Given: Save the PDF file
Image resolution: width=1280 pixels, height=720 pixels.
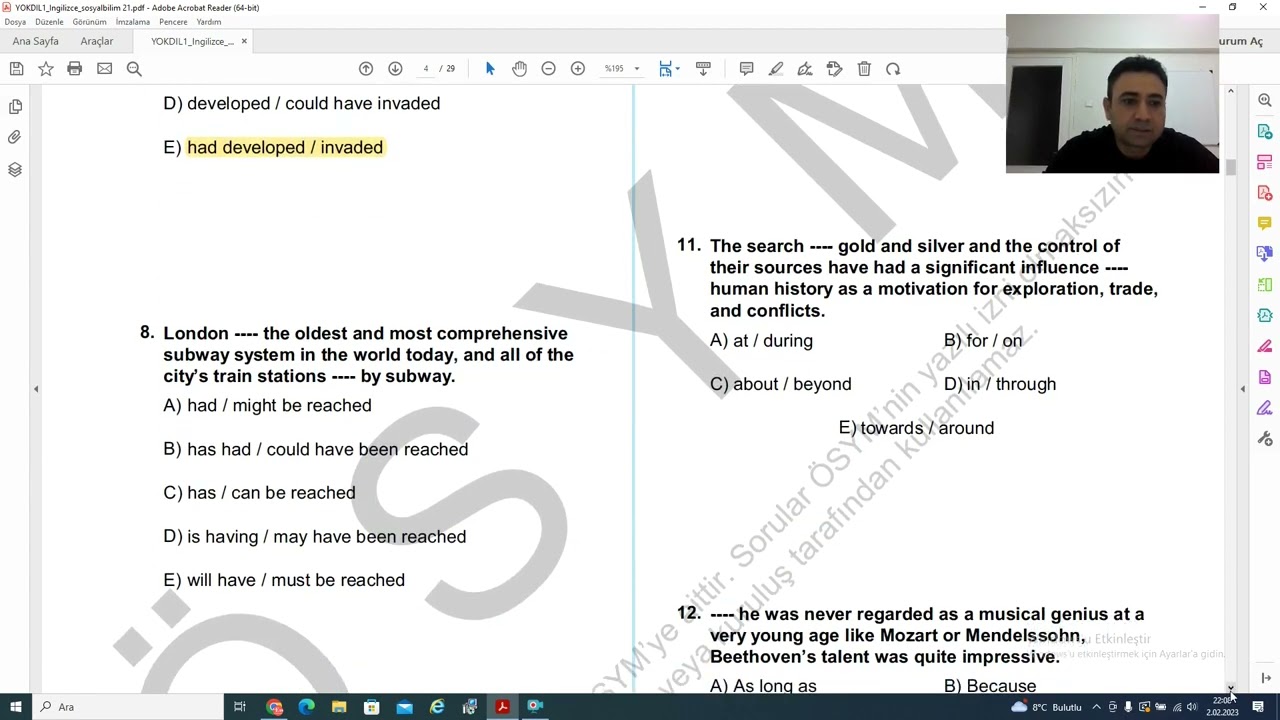Looking at the screenshot, I should click(x=16, y=69).
